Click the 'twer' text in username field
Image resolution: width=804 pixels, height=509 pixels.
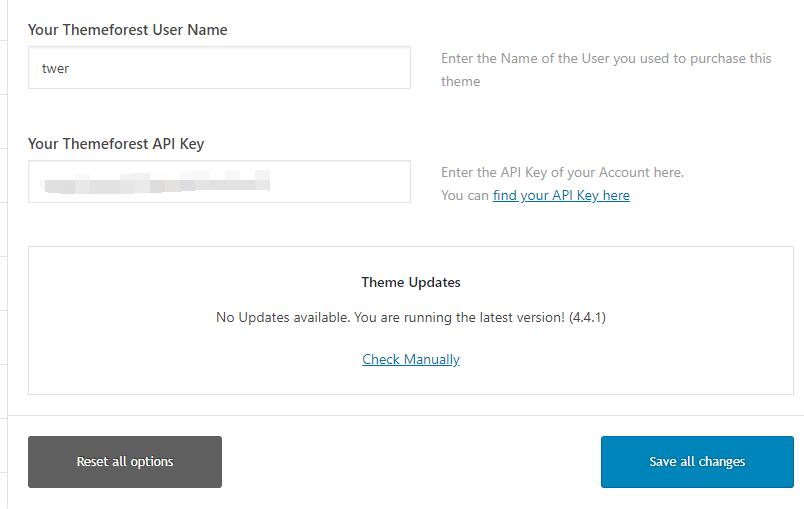(x=56, y=69)
